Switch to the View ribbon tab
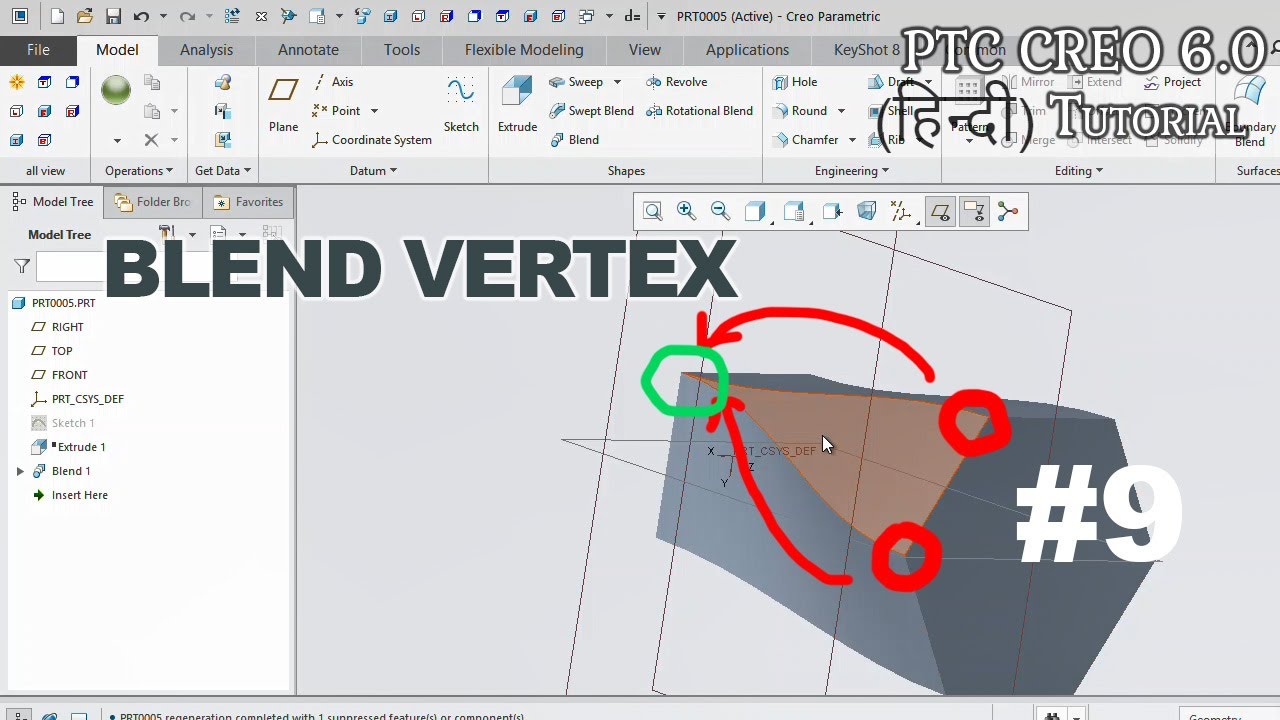The height and width of the screenshot is (720, 1280). click(645, 50)
